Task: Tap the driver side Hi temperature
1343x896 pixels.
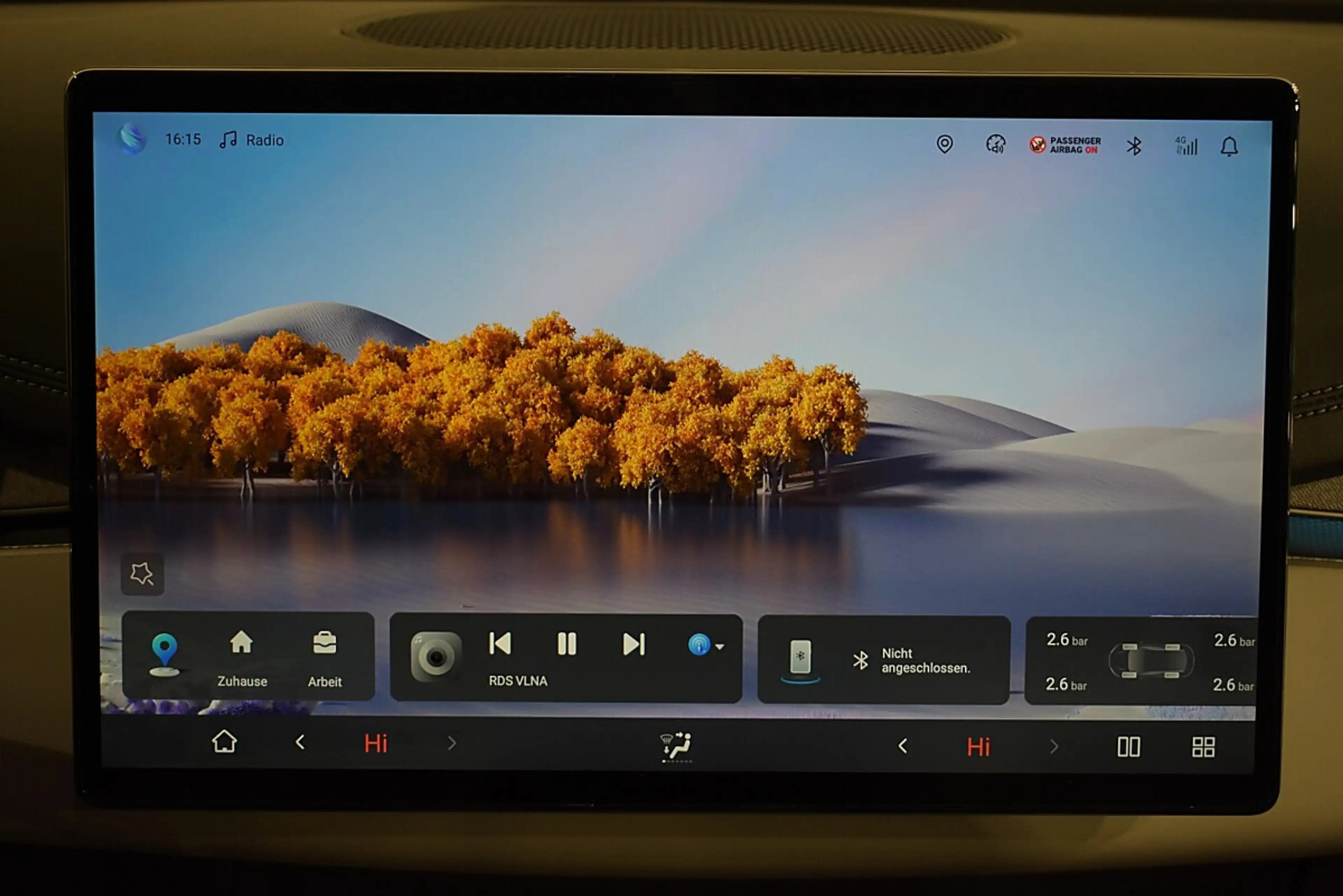Action: click(376, 744)
